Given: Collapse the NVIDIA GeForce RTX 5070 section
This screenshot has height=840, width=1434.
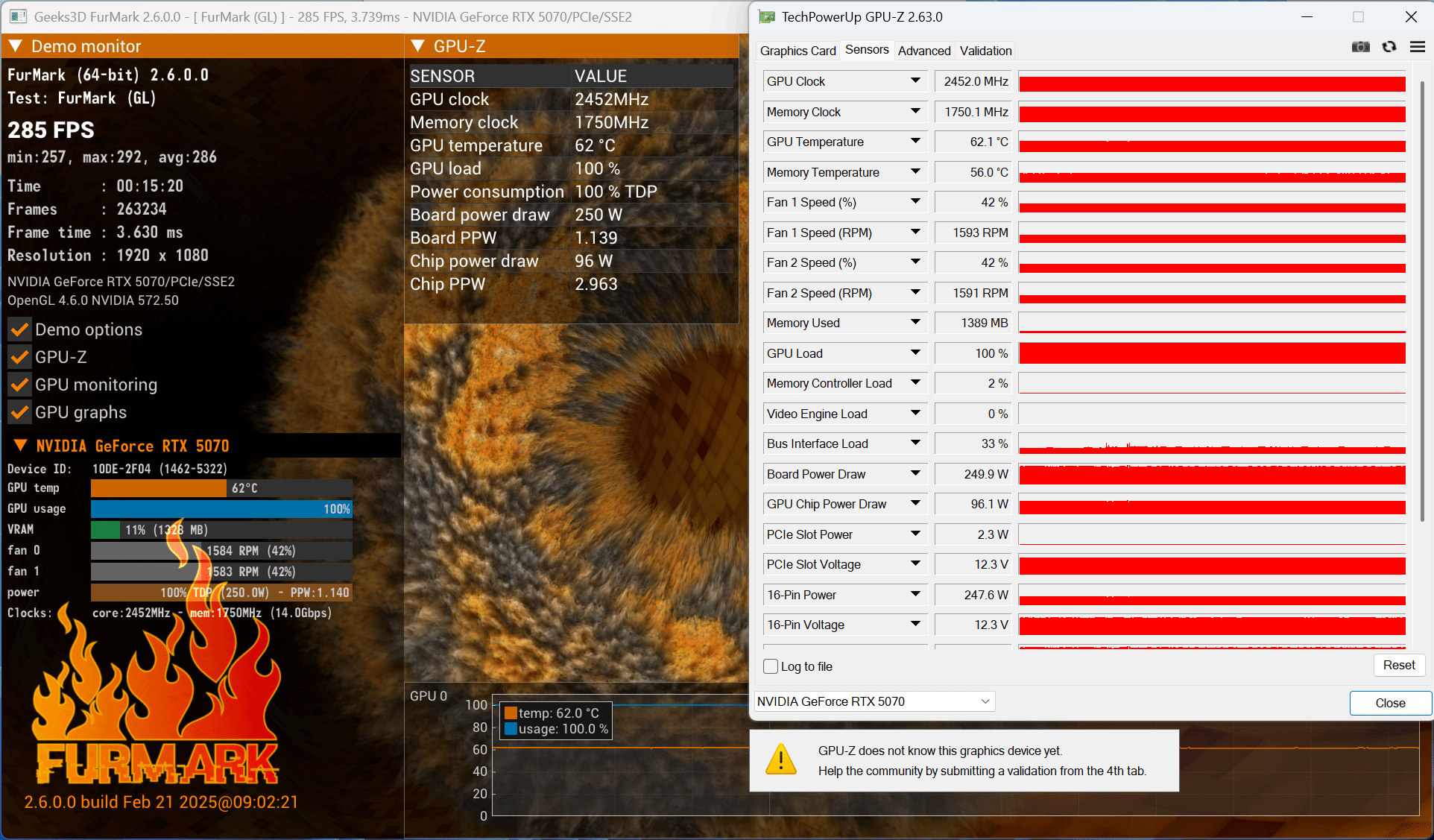Looking at the screenshot, I should click(21, 446).
